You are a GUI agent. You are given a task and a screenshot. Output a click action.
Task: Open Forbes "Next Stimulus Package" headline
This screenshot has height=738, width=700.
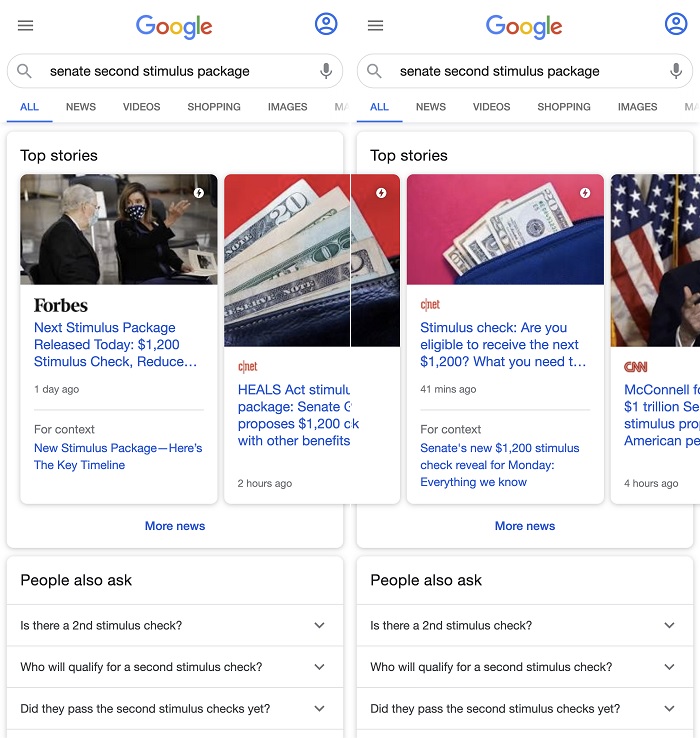coord(115,345)
